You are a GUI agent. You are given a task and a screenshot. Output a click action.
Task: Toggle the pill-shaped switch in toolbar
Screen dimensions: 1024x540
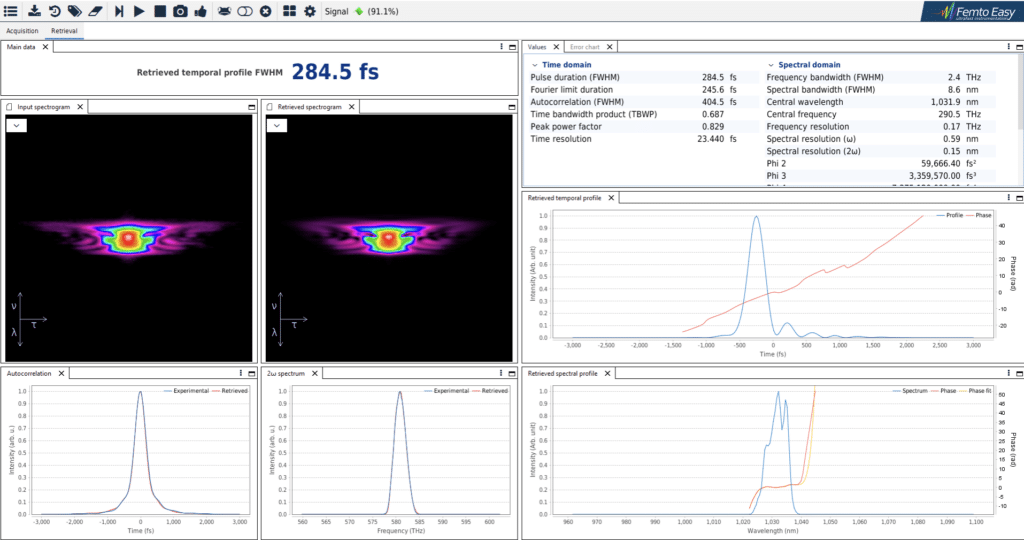click(245, 11)
